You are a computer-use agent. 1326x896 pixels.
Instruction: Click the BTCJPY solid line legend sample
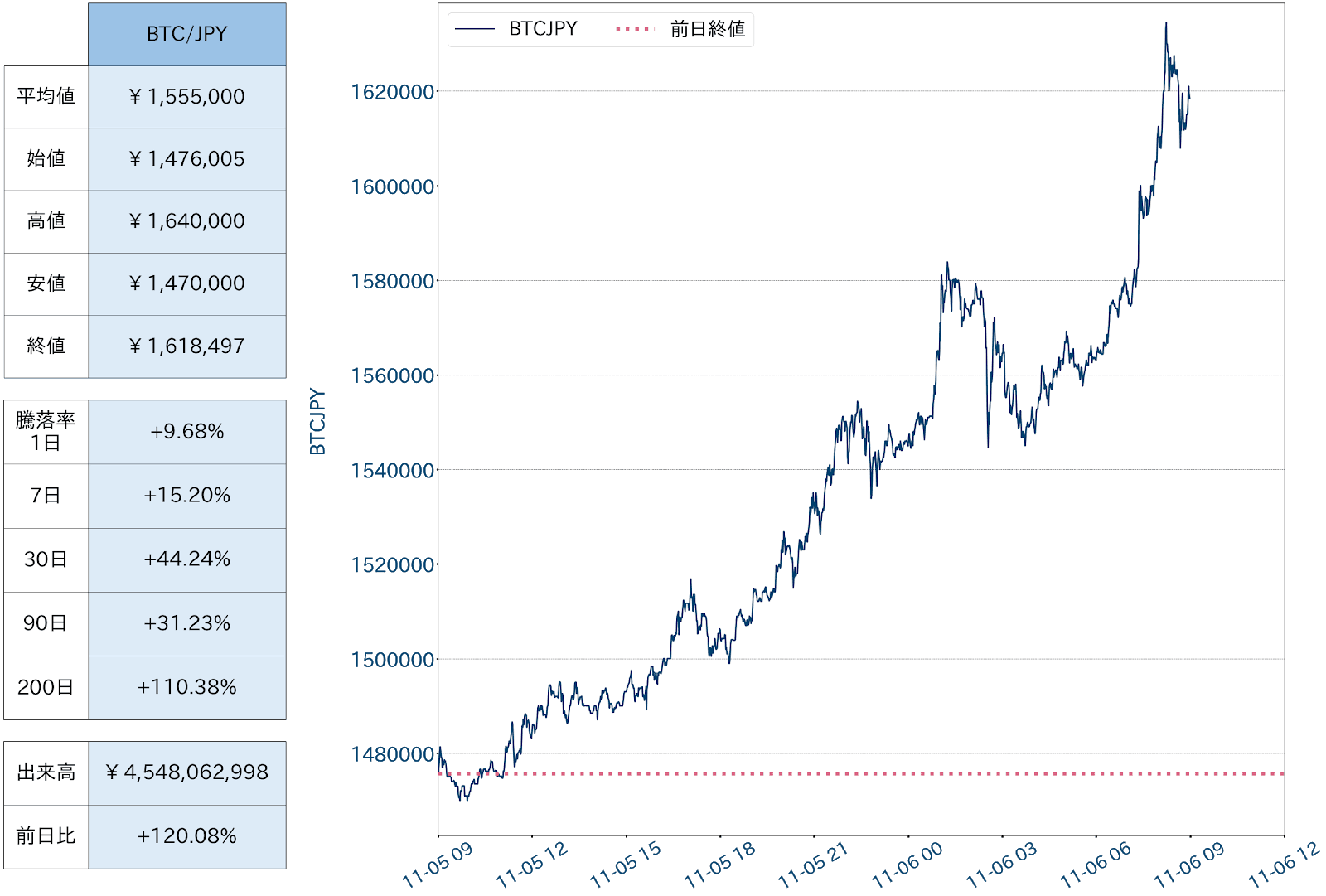475,29
